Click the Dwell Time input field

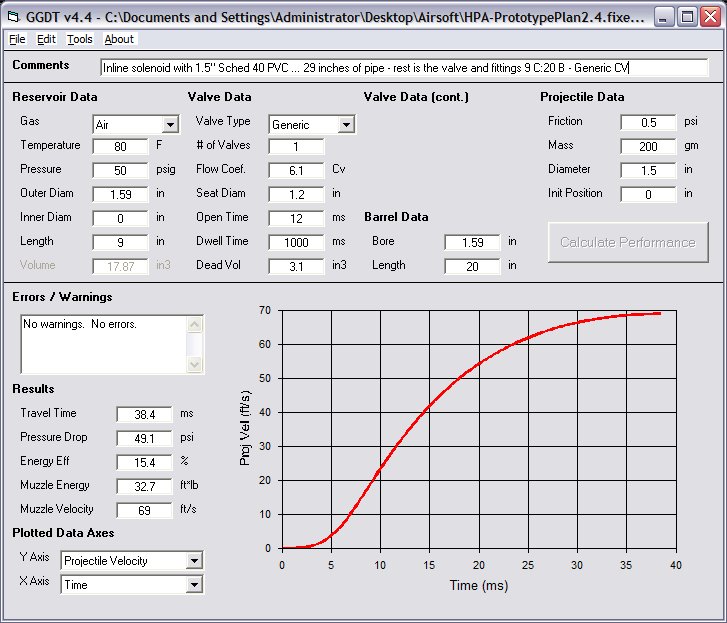click(x=296, y=242)
